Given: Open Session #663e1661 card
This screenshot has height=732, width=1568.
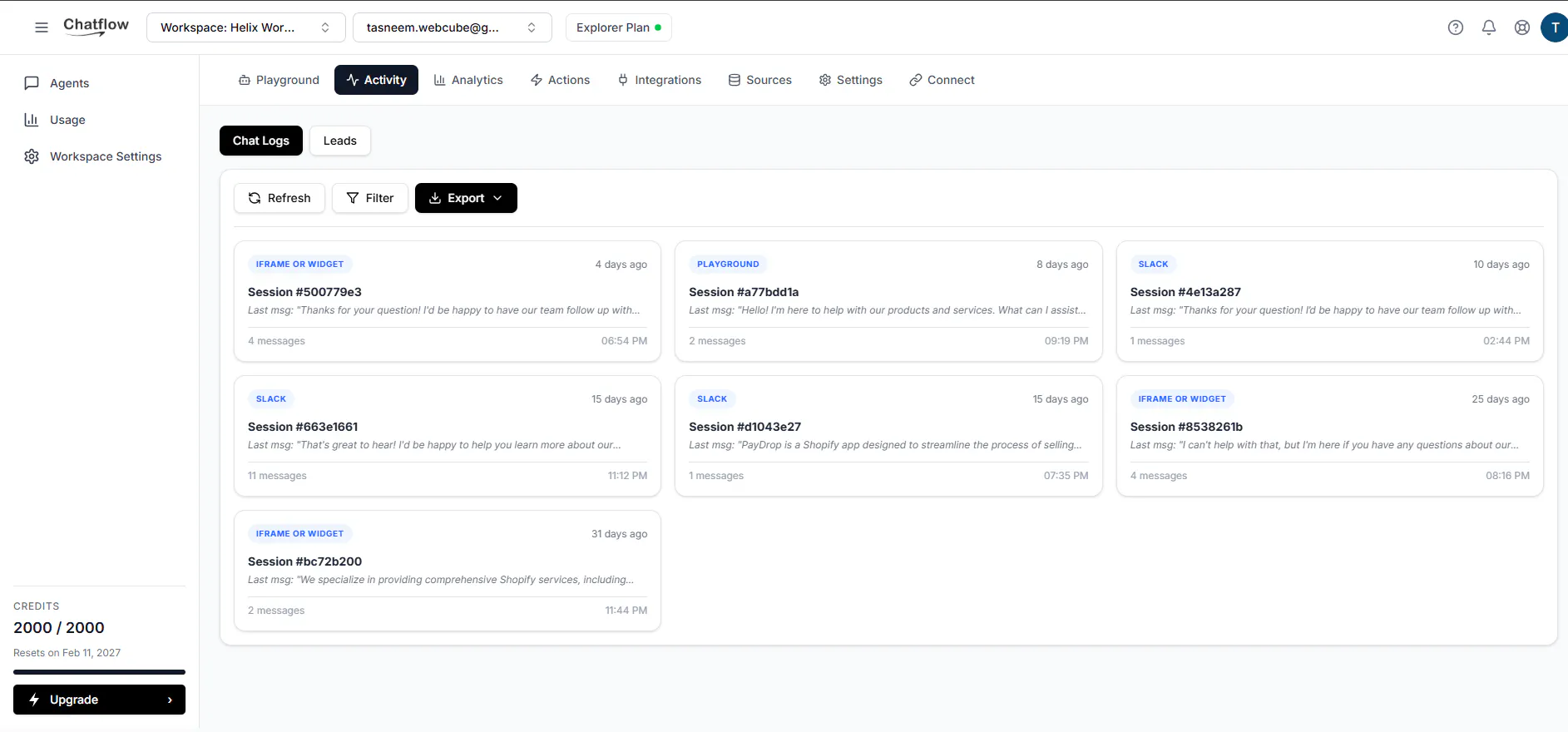Looking at the screenshot, I should tap(448, 436).
